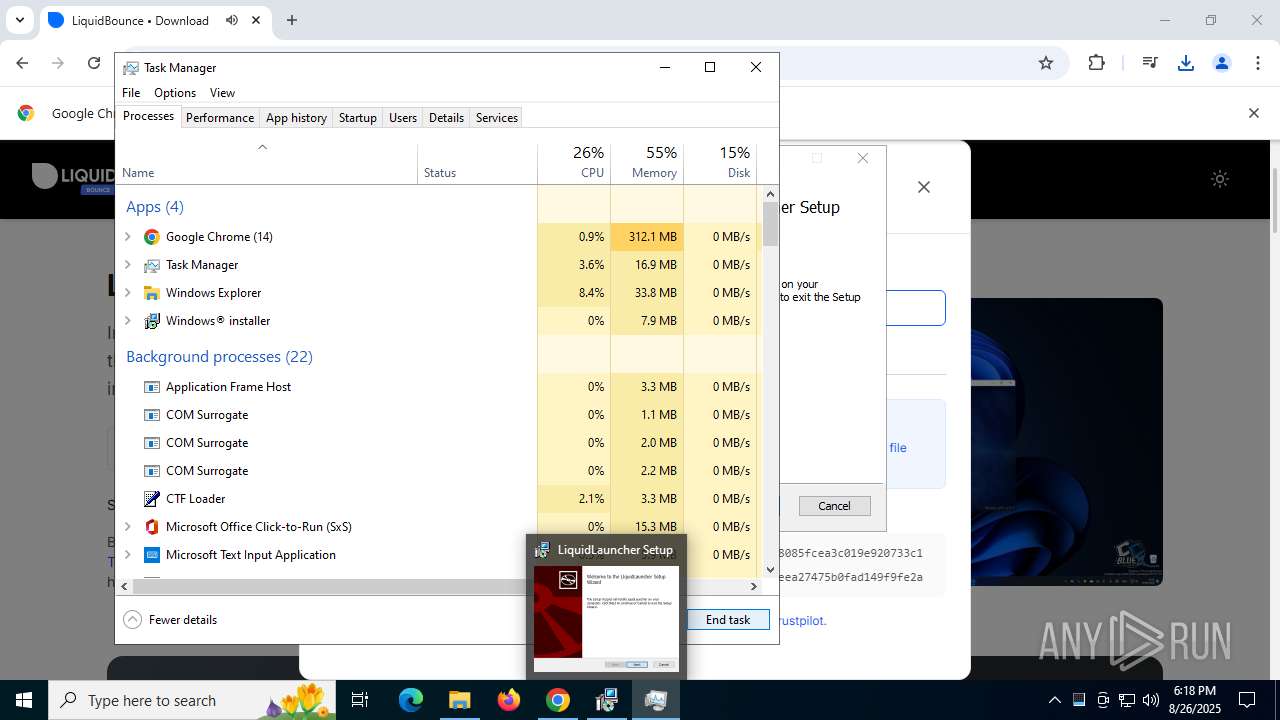Open Chrome media control icon
This screenshot has width=1280, height=720.
click(1150, 63)
